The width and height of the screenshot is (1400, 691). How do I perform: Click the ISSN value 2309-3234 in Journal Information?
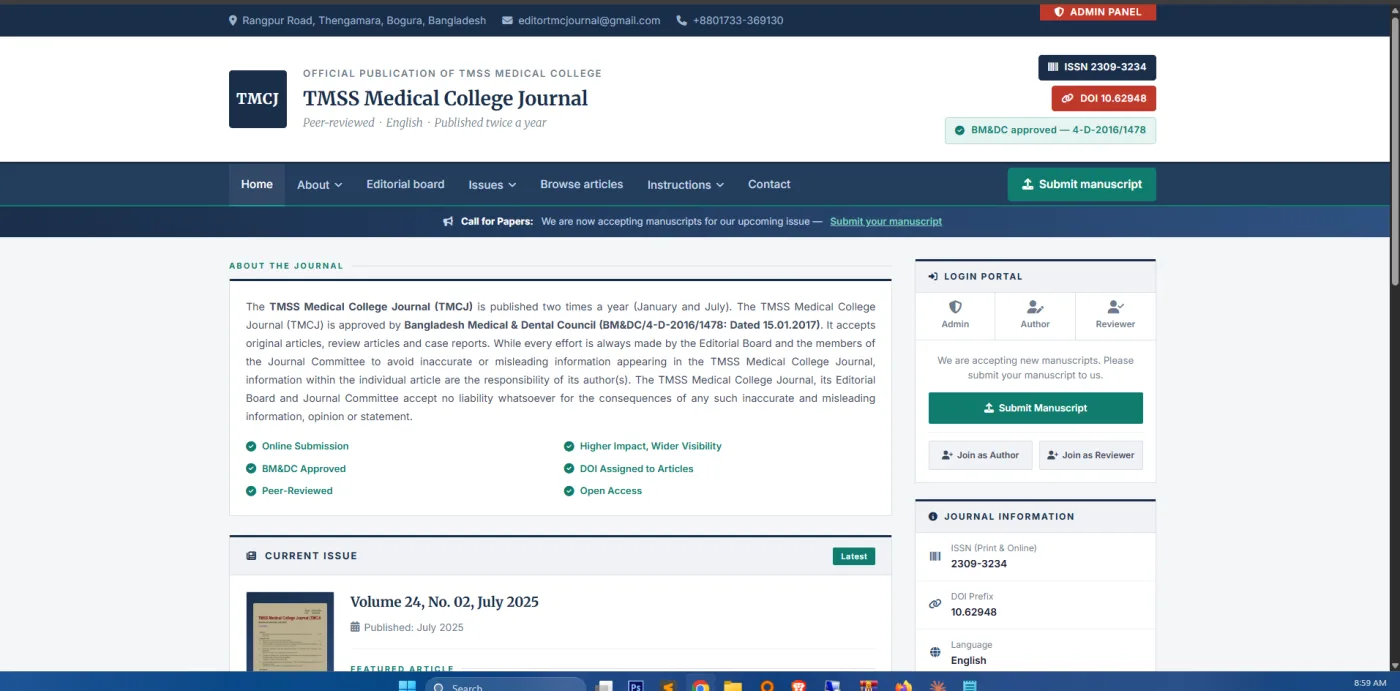979,564
